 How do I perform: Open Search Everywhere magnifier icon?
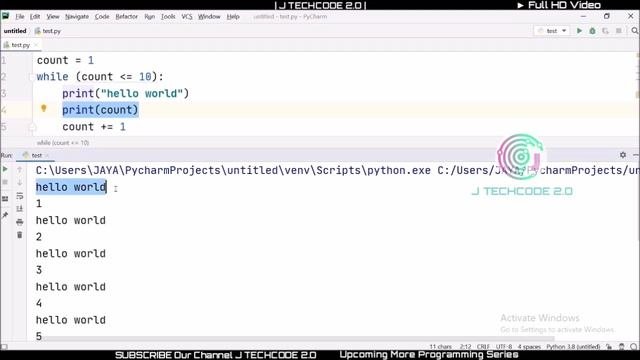tap(634, 31)
